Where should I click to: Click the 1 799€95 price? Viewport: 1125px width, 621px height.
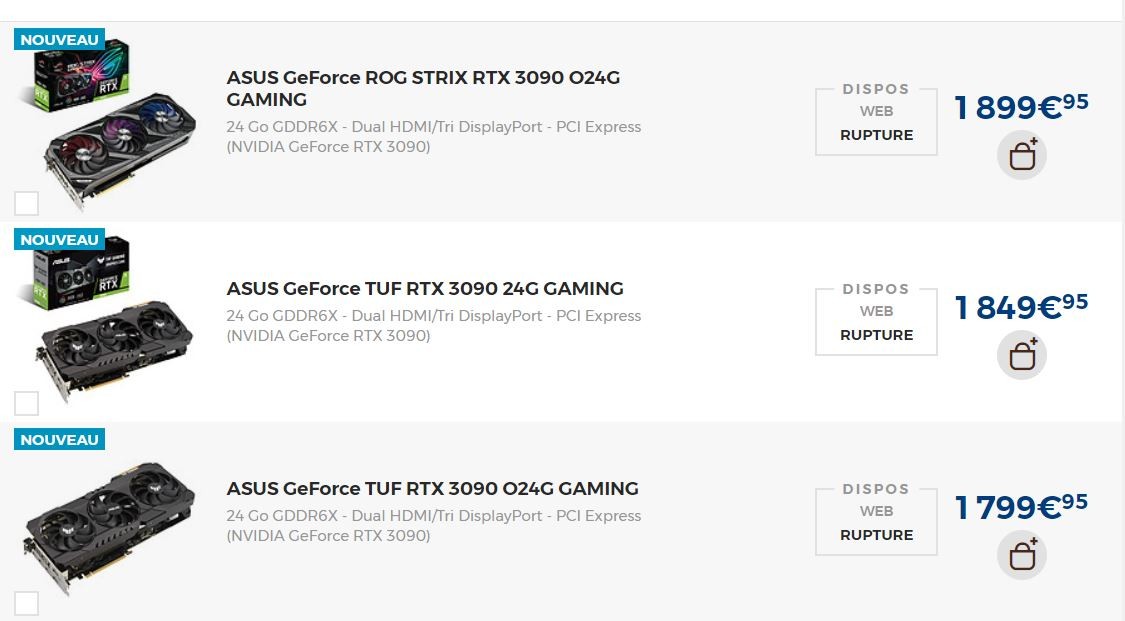[1020, 506]
